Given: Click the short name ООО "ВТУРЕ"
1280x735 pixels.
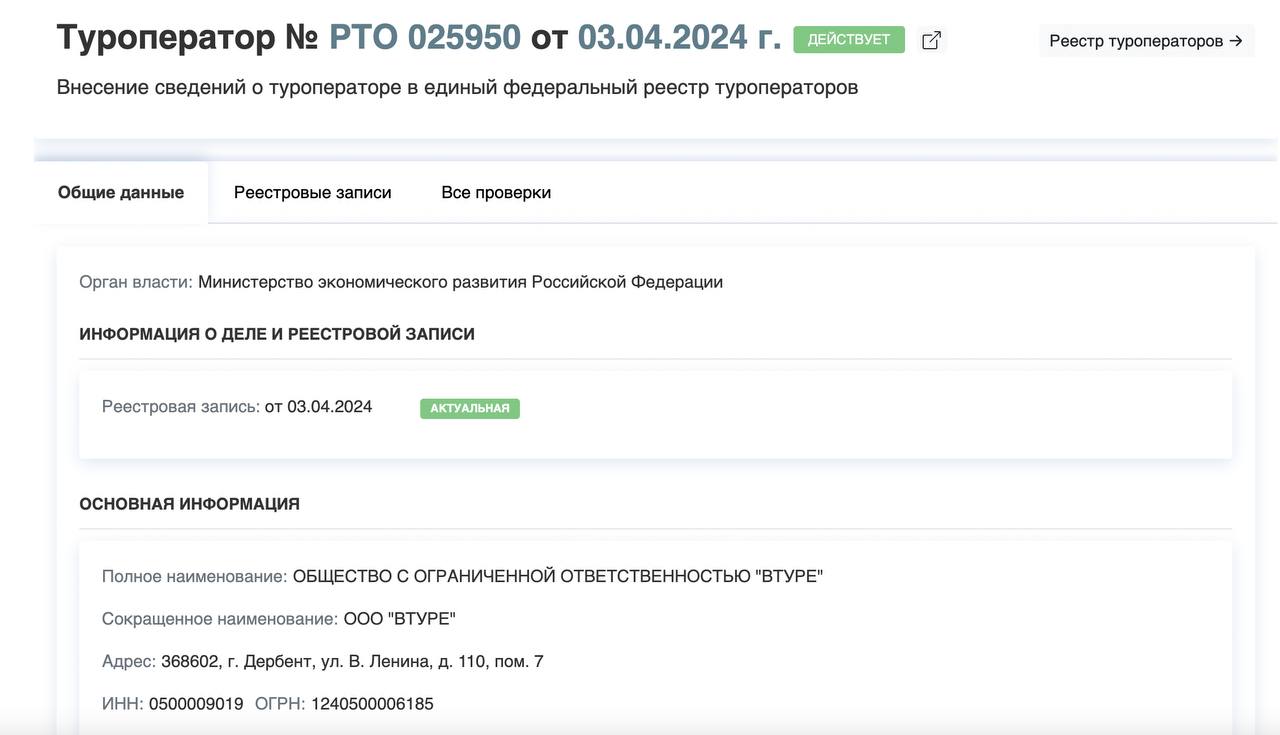Looking at the screenshot, I should tap(399, 619).
